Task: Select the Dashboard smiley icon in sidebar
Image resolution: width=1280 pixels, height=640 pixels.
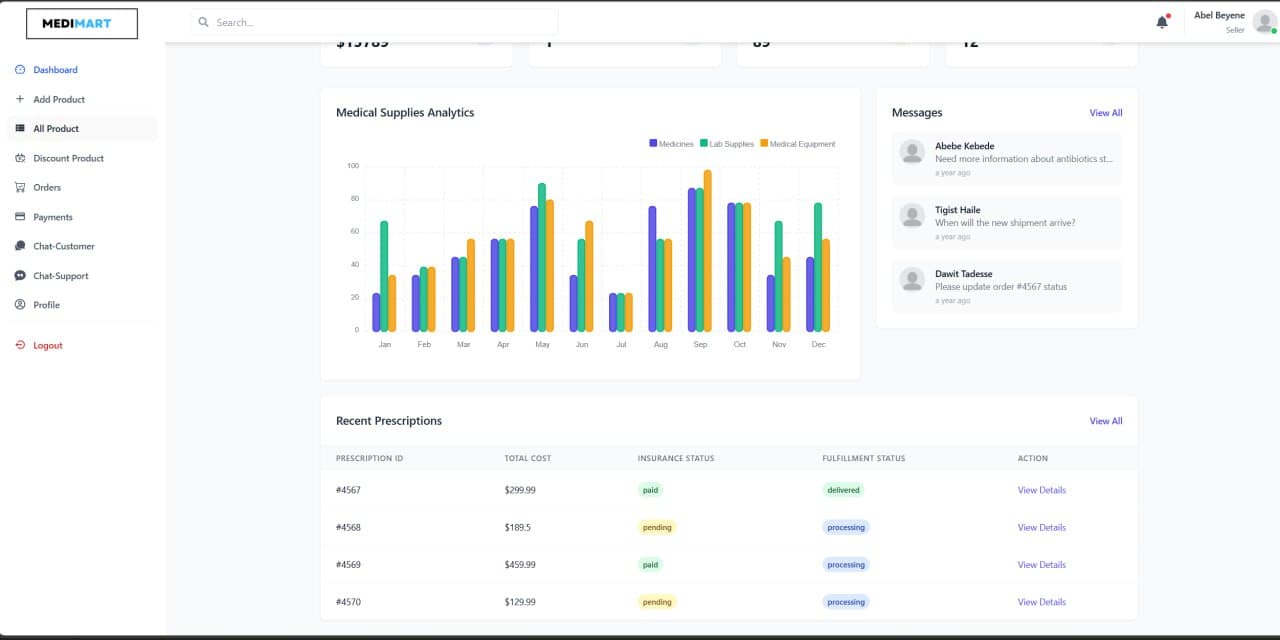Action: [20, 69]
